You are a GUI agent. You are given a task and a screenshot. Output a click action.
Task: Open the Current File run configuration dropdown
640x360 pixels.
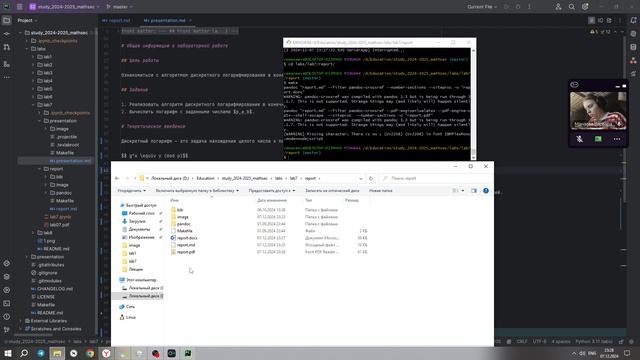pyautogui.click(x=482, y=7)
